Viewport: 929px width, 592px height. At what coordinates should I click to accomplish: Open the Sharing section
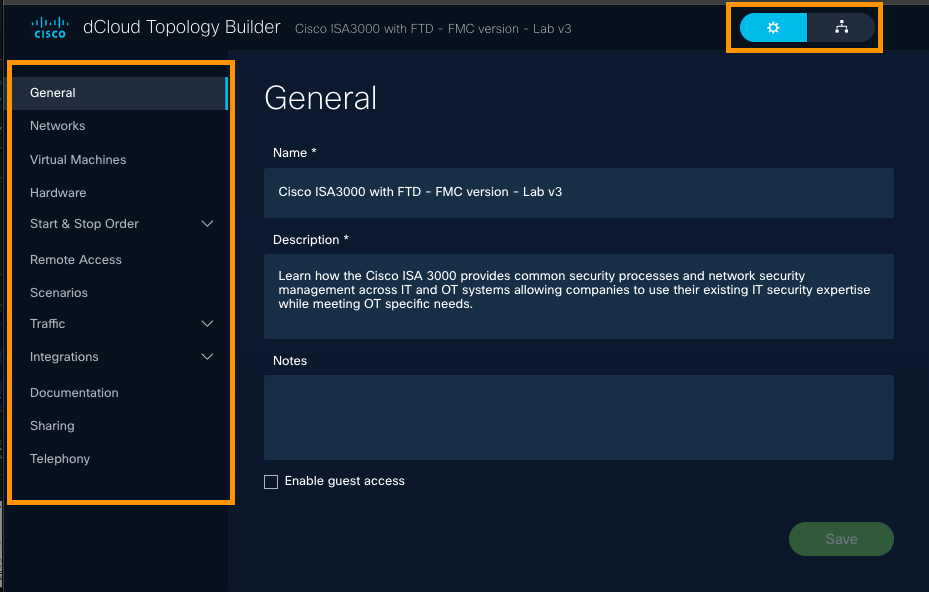[x=52, y=426]
